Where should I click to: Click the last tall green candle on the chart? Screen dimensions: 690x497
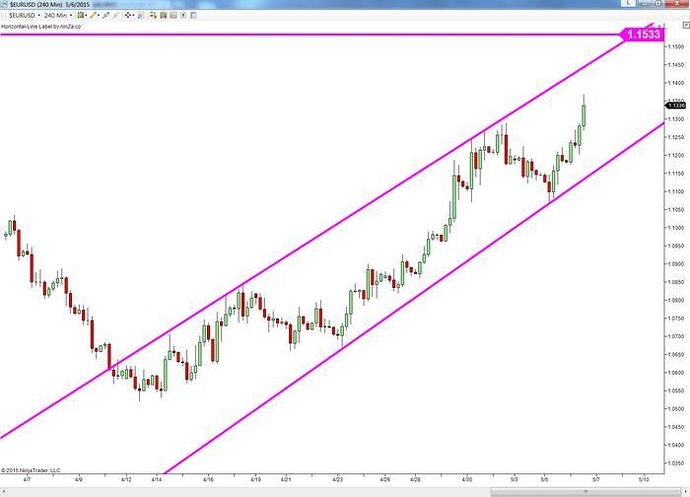[x=584, y=115]
